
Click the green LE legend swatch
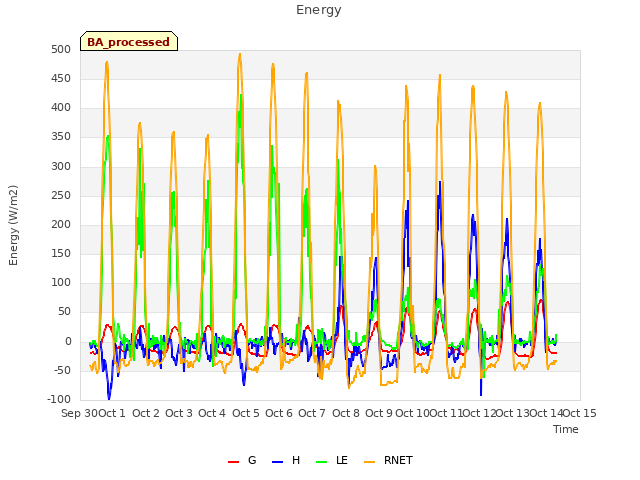tap(322, 462)
